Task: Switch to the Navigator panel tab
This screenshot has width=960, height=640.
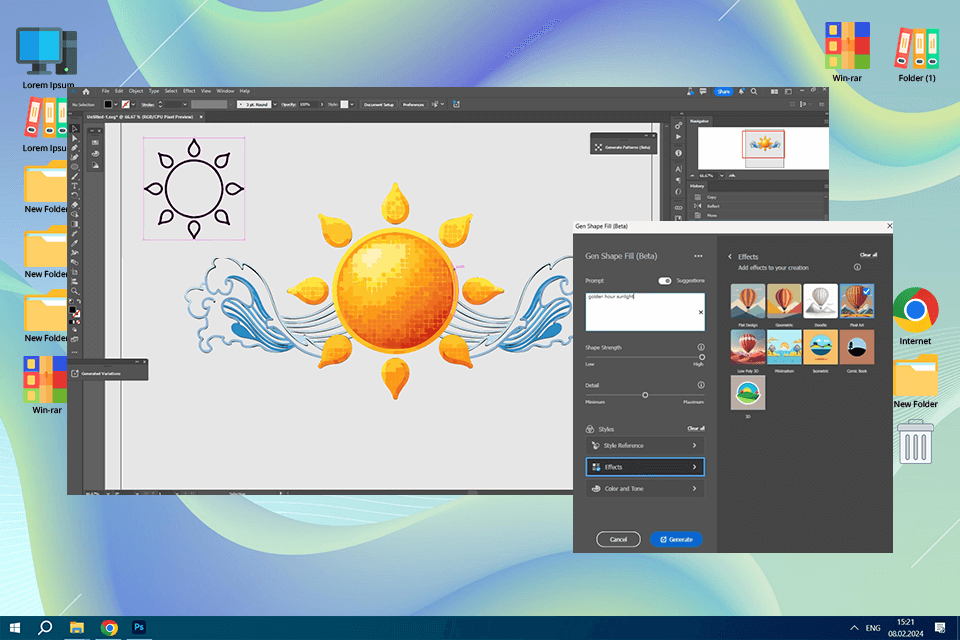Action: [x=699, y=121]
